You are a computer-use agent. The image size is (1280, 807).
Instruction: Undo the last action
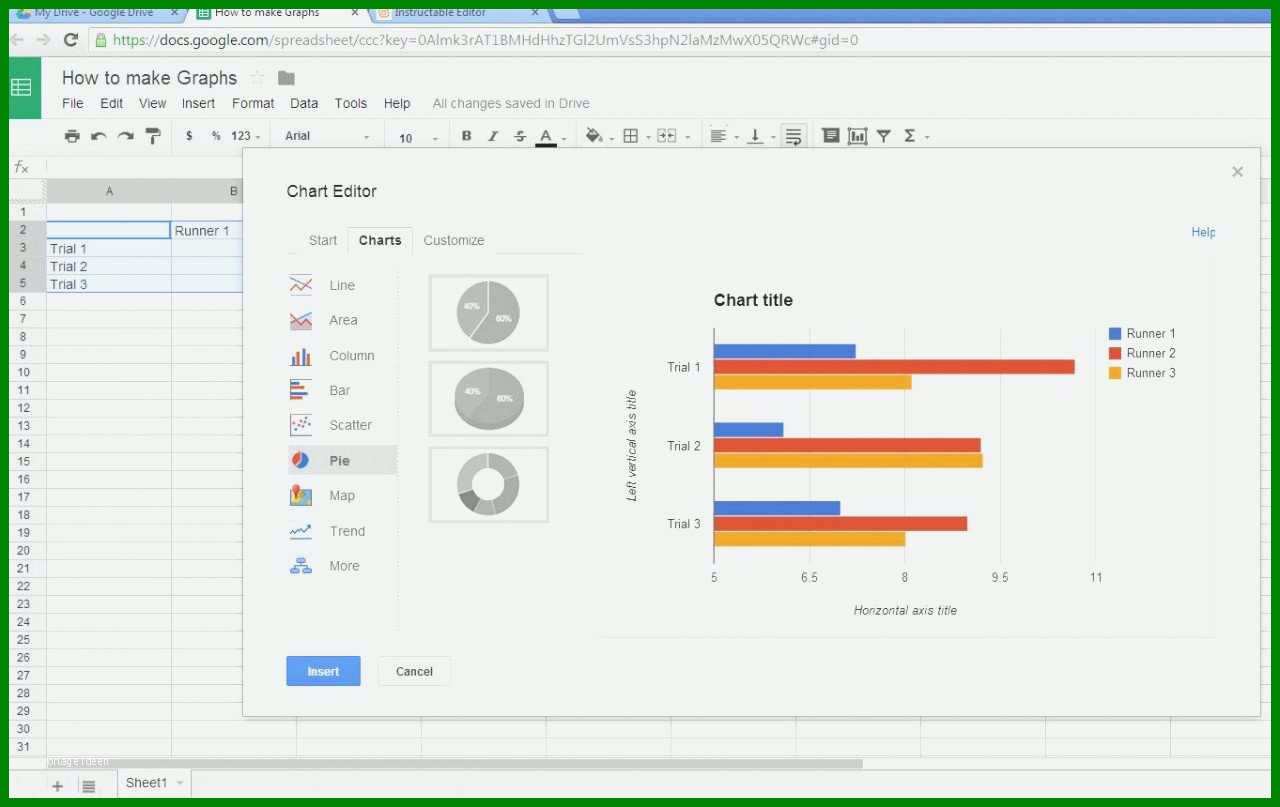click(98, 136)
